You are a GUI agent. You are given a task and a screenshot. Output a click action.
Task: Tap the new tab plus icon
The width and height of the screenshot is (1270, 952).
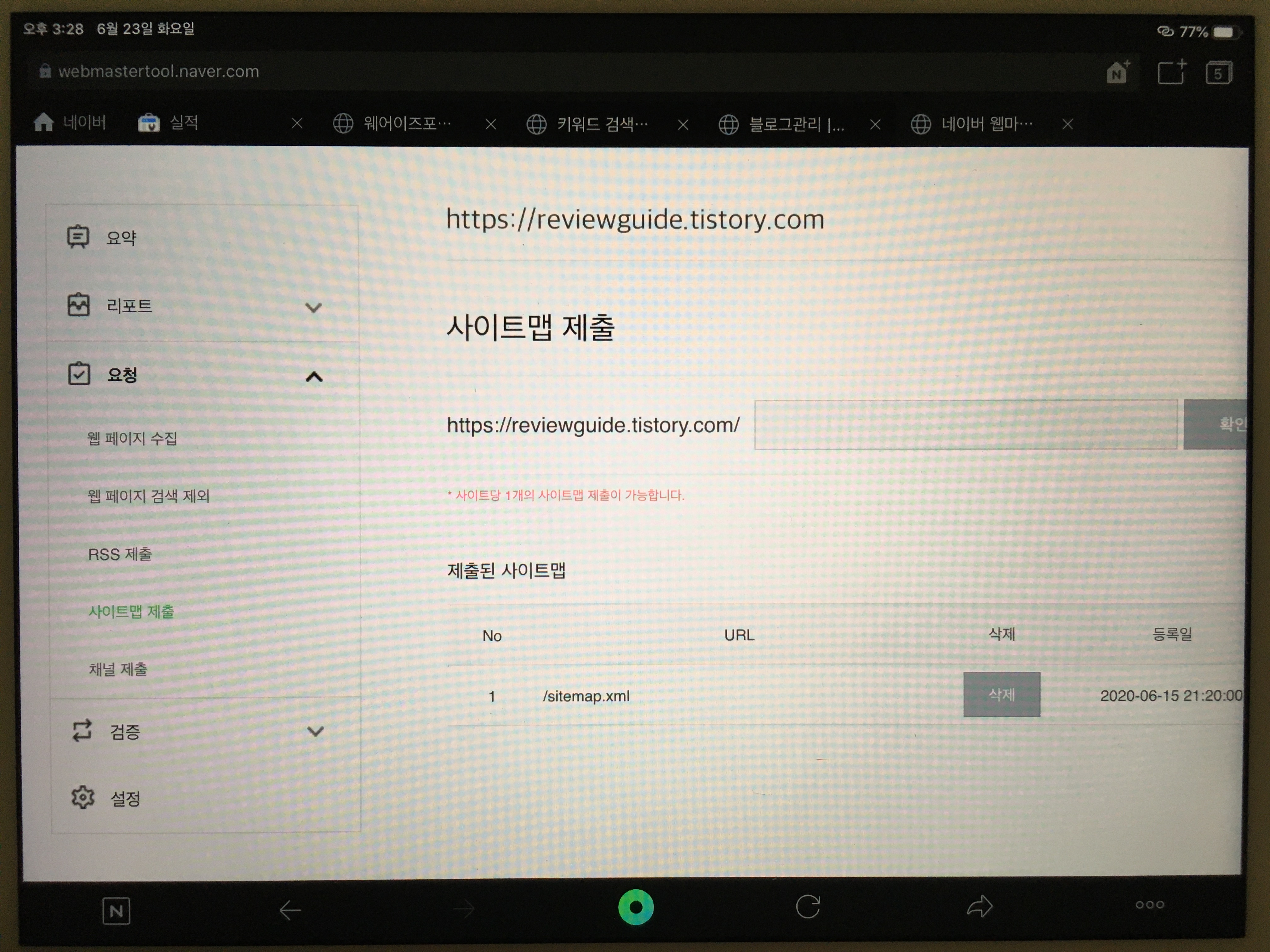point(1171,72)
